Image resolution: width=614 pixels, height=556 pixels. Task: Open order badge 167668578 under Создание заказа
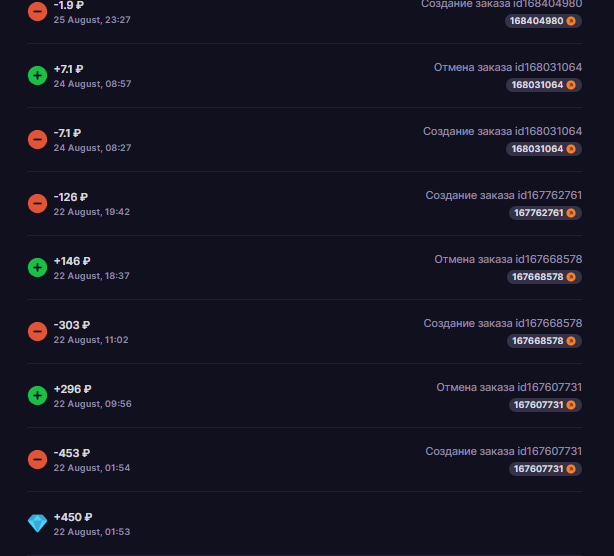(x=544, y=341)
